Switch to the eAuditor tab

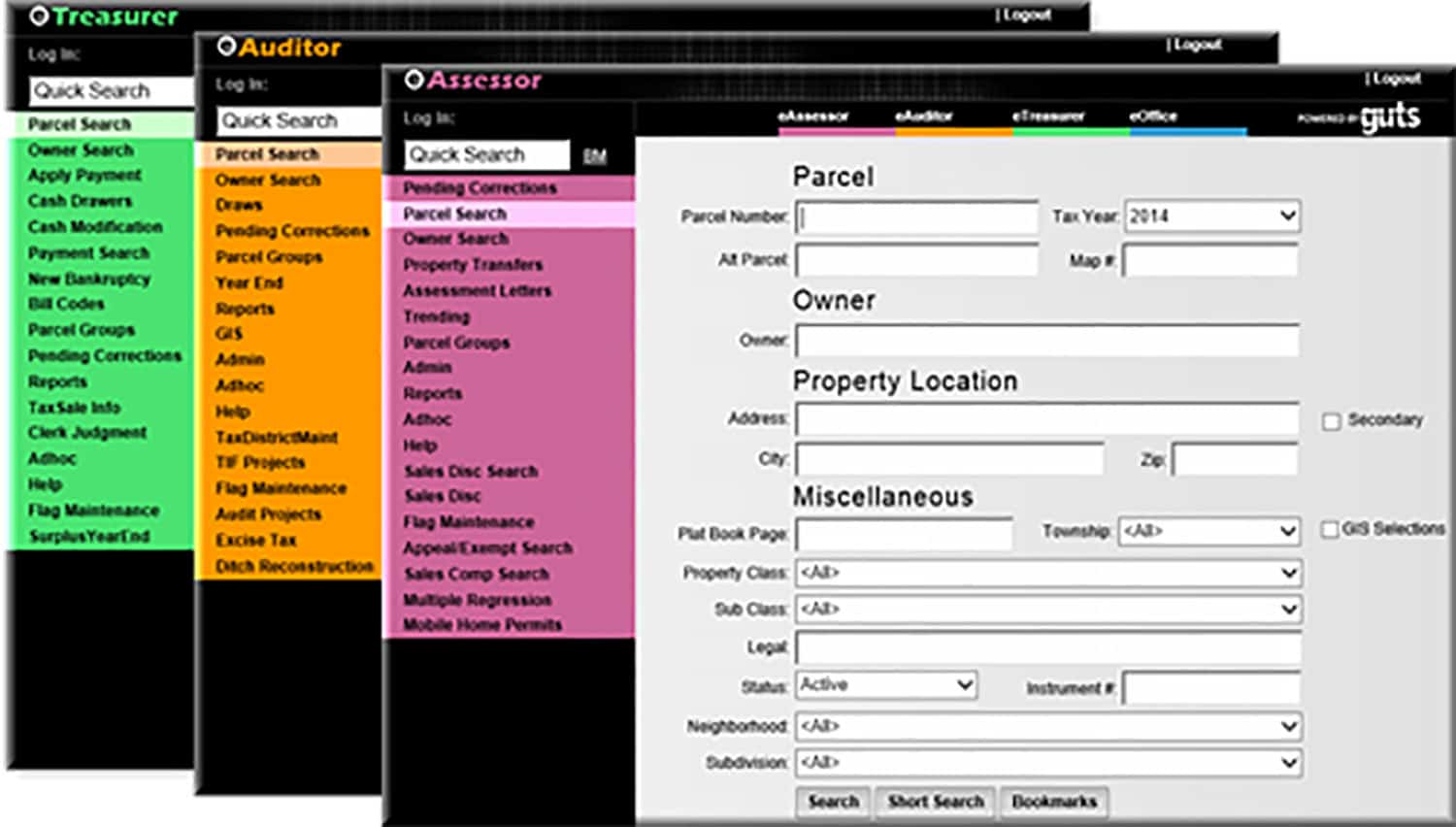tap(923, 116)
